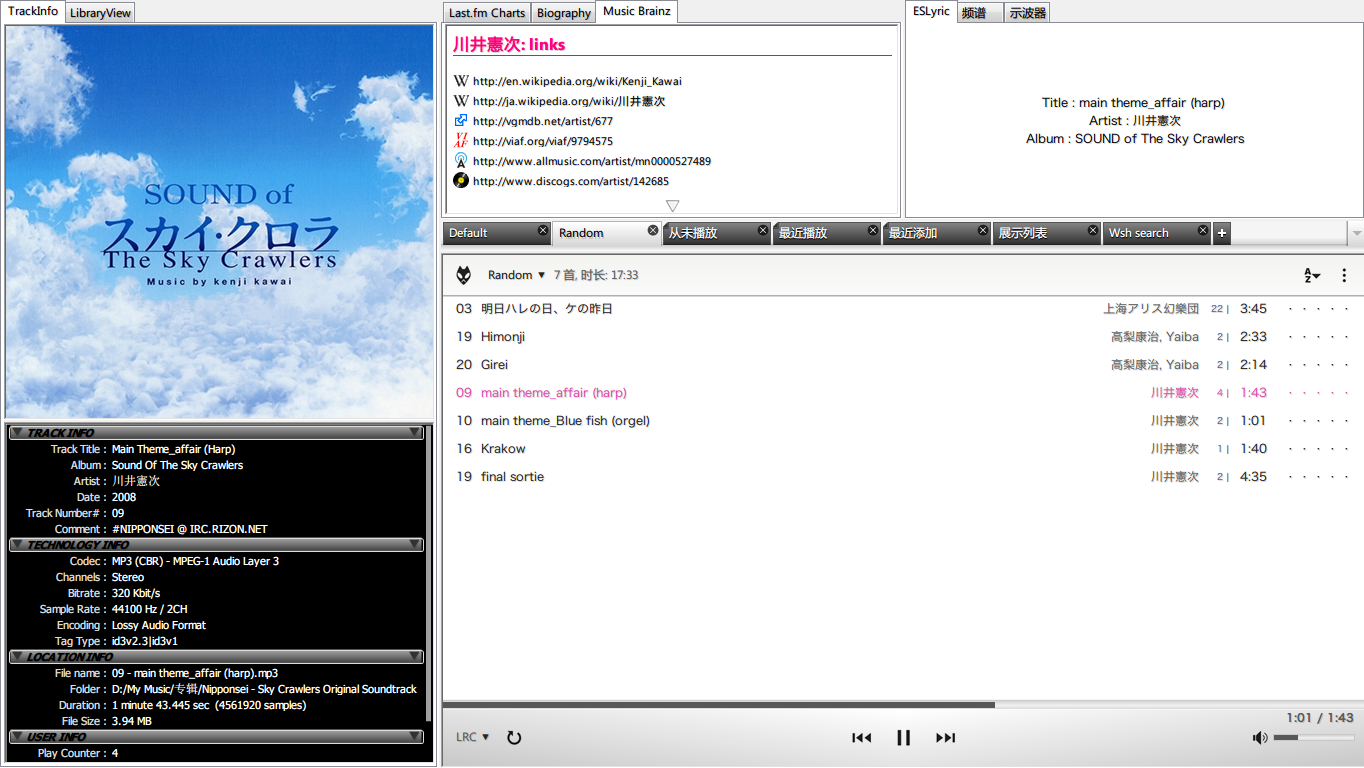Open the three-dot more options menu
Image resolution: width=1364 pixels, height=768 pixels.
coord(1344,275)
